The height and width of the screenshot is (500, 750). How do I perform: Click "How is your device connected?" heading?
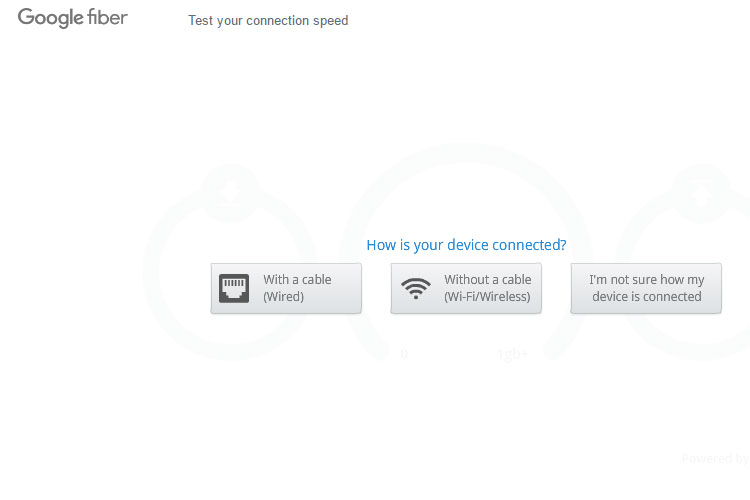[466, 245]
